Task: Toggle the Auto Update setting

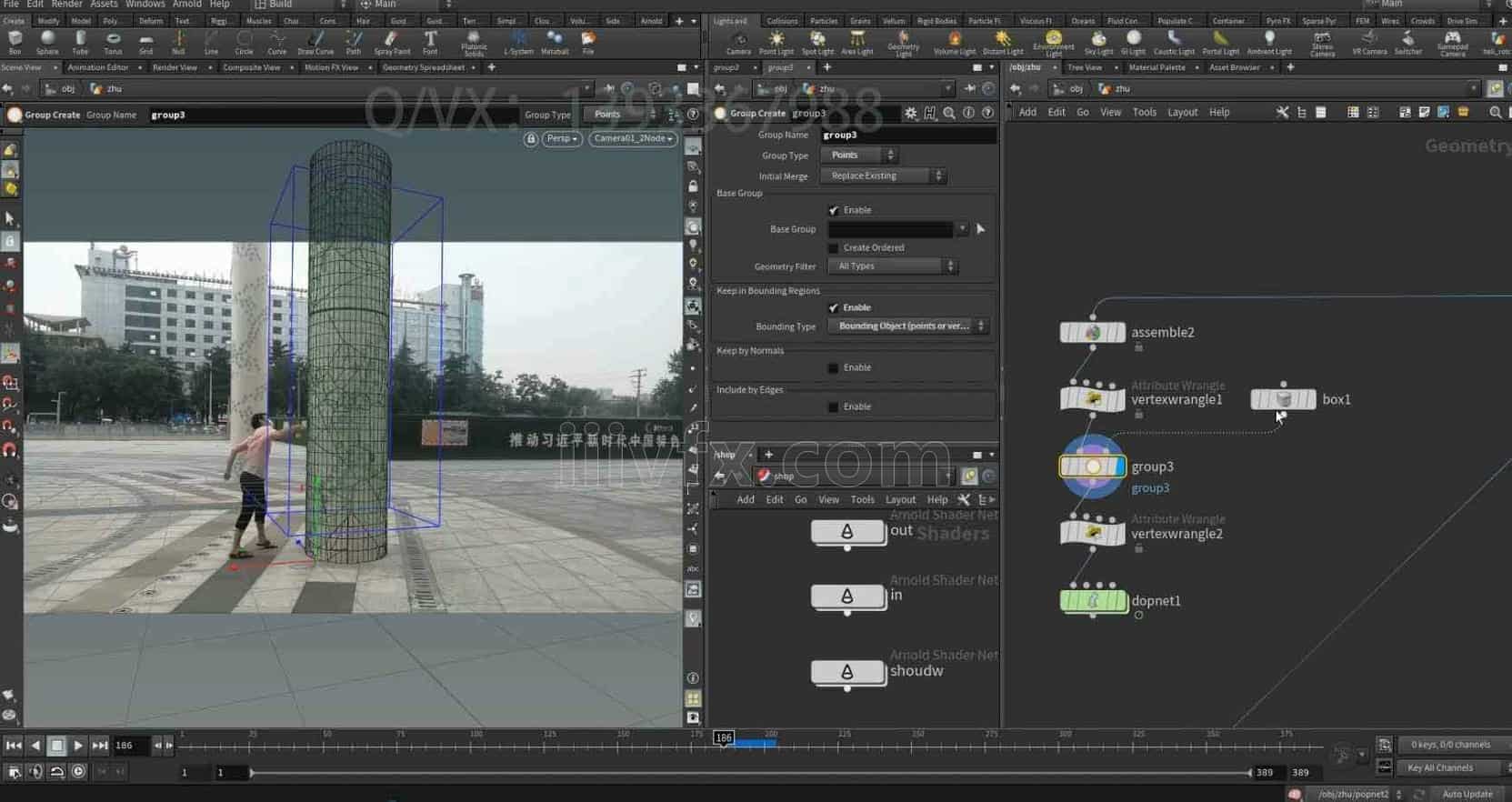Action: coord(1466,794)
